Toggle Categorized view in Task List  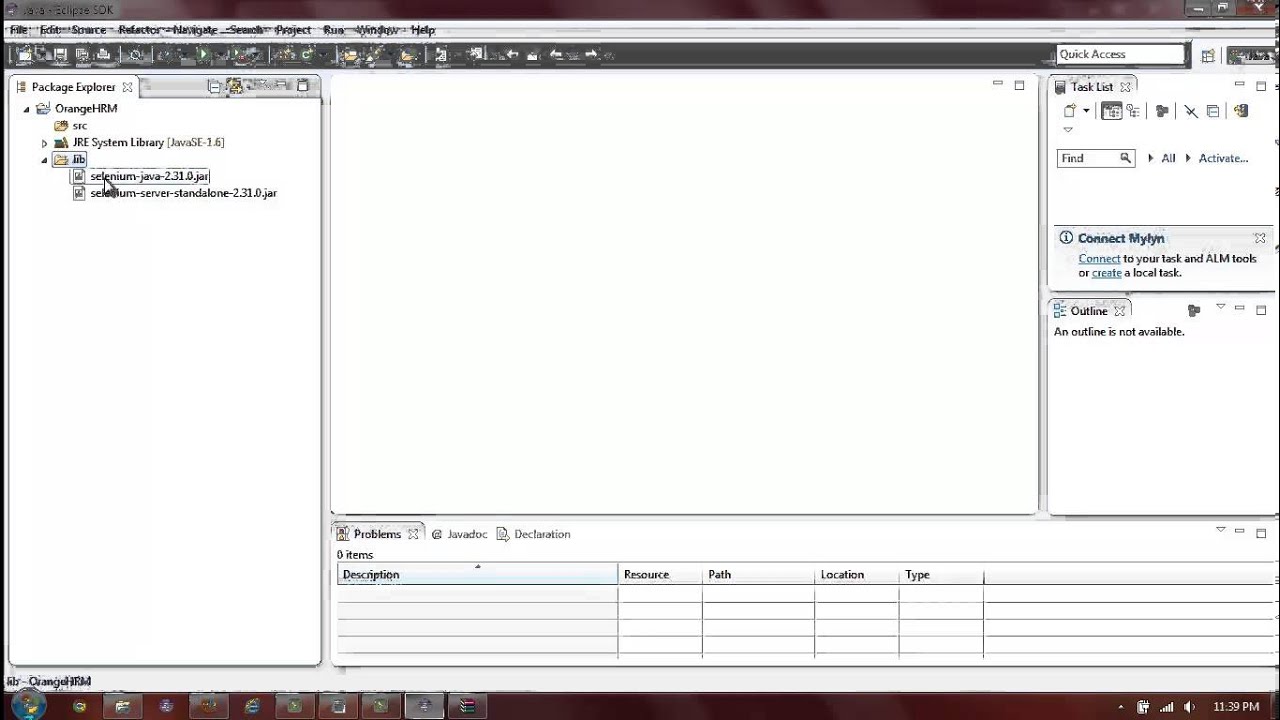tap(1111, 111)
